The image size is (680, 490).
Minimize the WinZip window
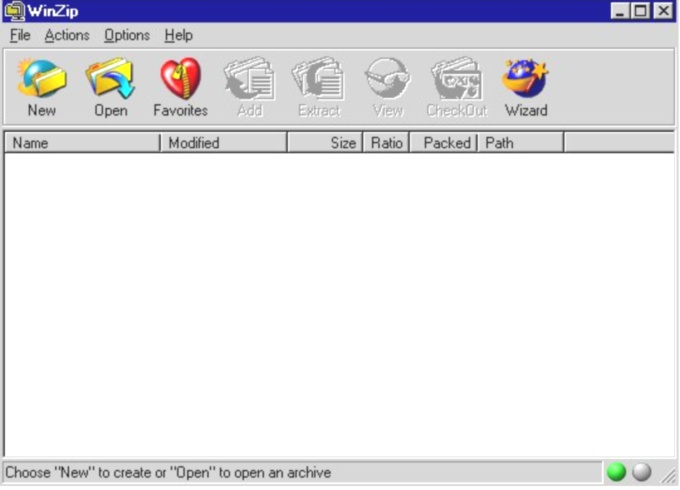point(620,11)
